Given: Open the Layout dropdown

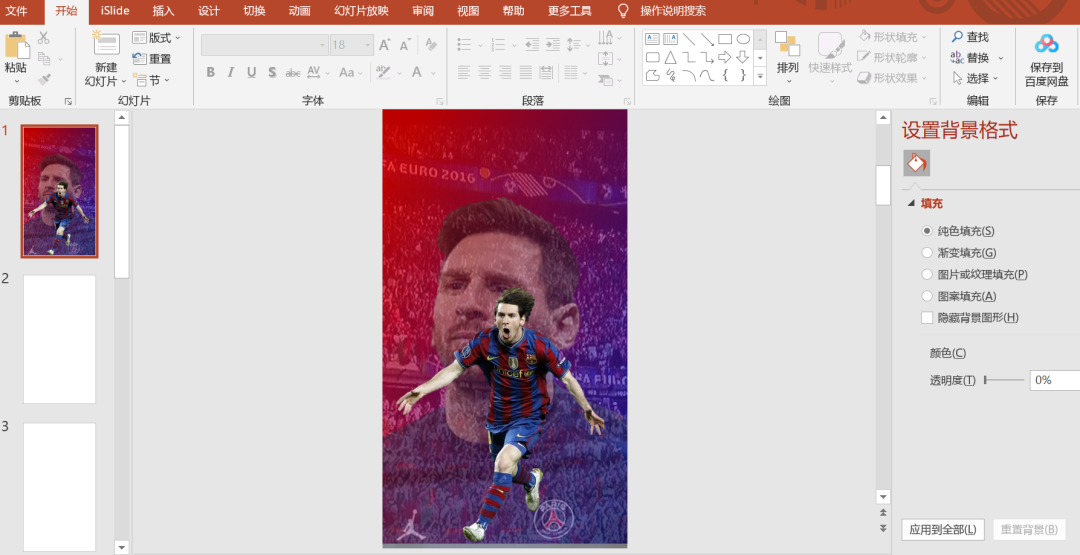Looking at the screenshot, I should coord(157,38).
